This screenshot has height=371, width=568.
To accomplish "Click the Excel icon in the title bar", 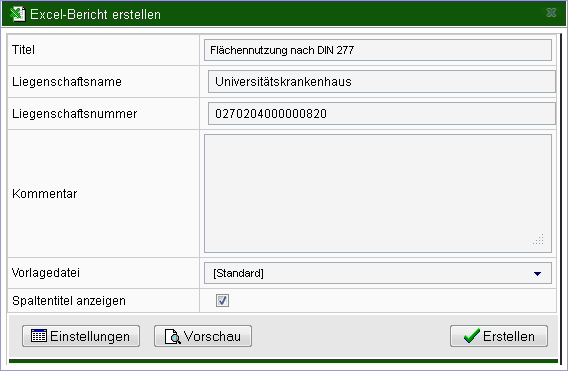I will point(17,14).
